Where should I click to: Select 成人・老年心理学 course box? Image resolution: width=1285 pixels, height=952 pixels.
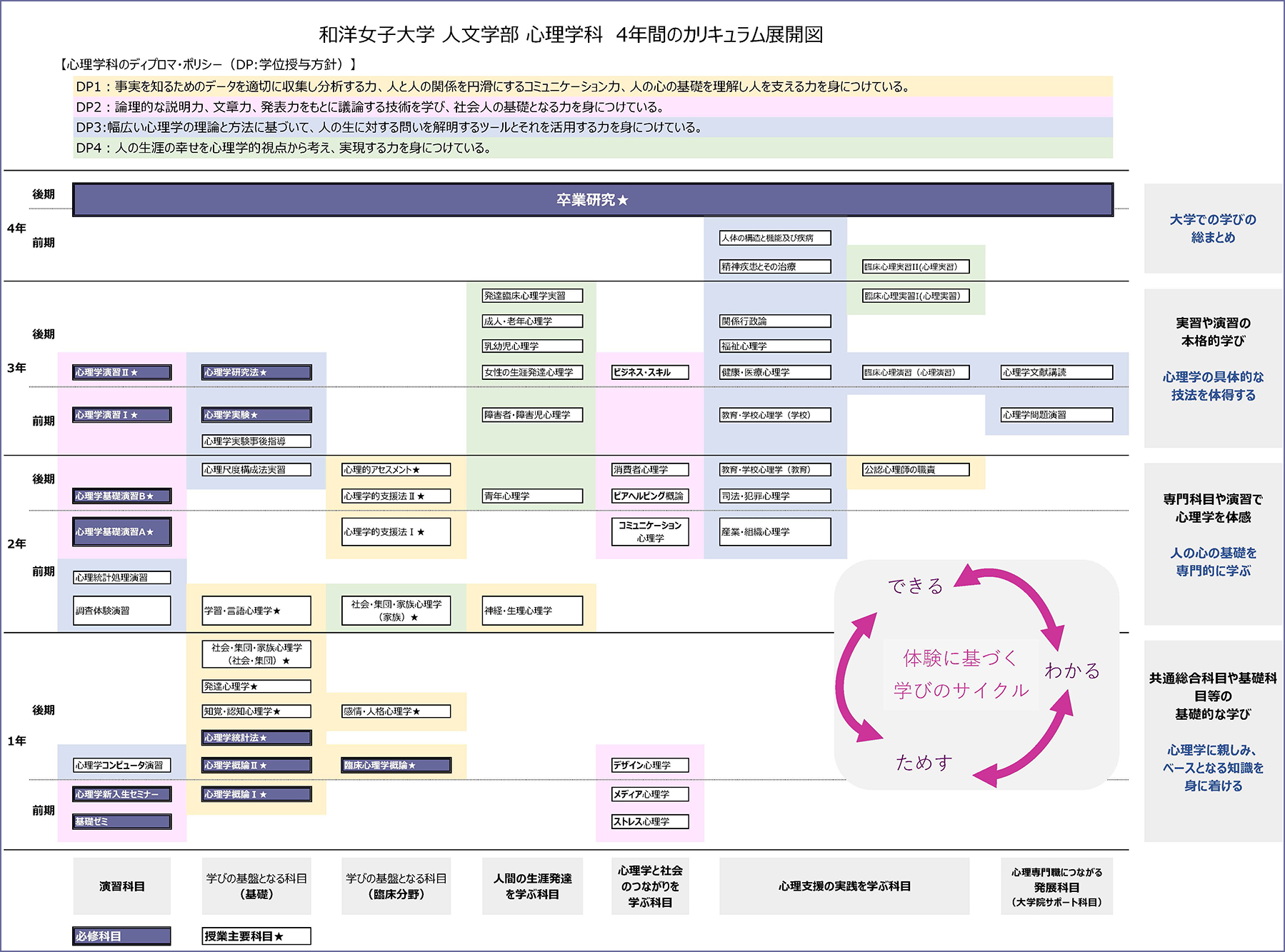pos(532,321)
